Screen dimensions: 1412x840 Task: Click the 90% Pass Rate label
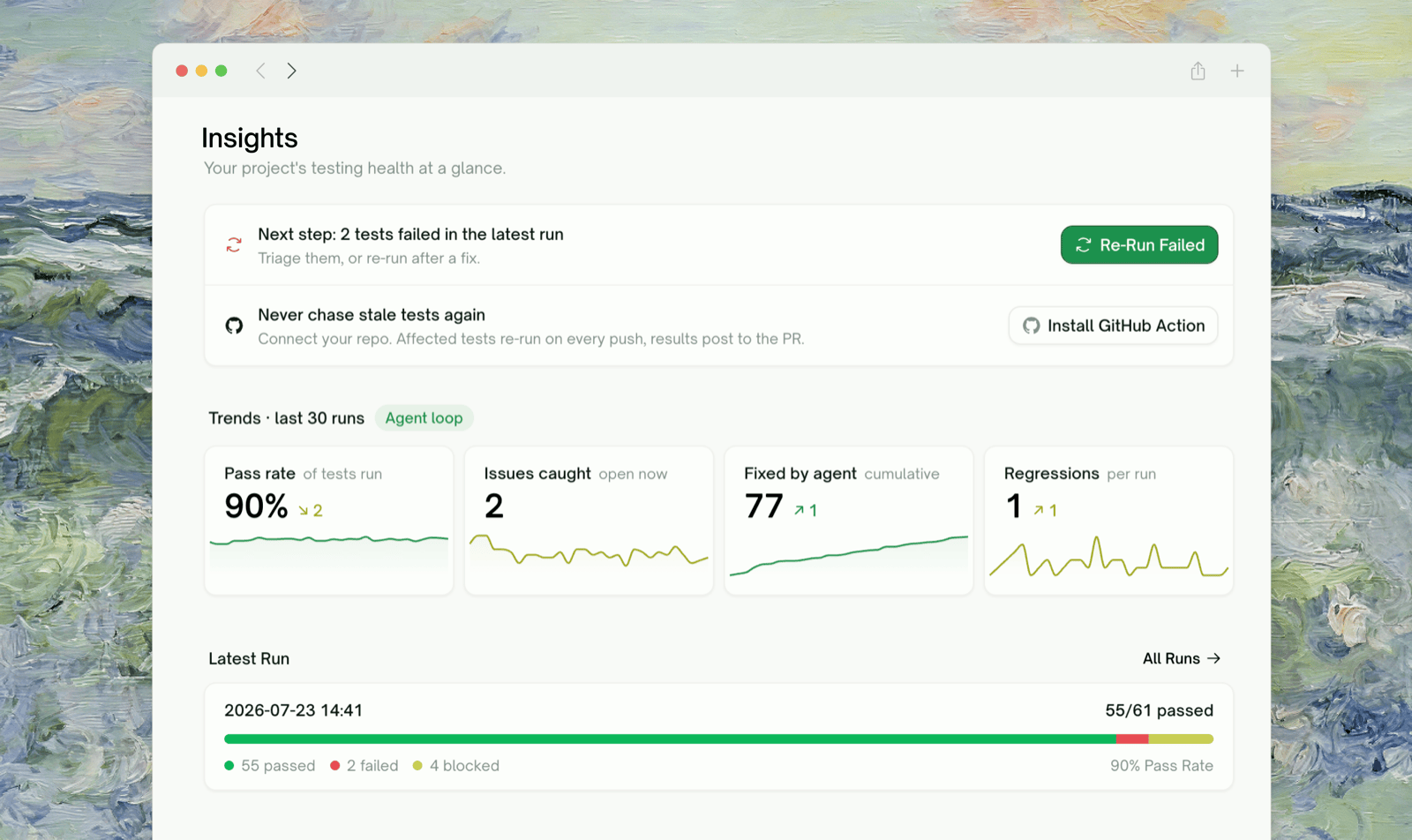[x=1161, y=766]
